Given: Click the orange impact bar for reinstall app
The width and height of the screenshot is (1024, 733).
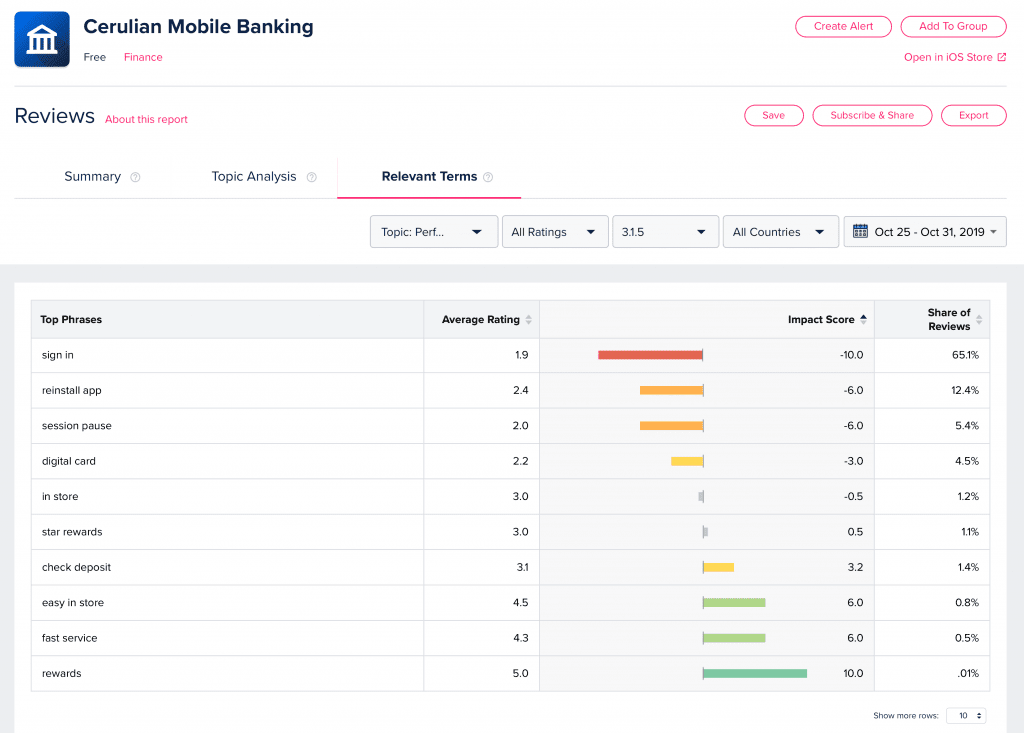Looking at the screenshot, I should (x=671, y=390).
